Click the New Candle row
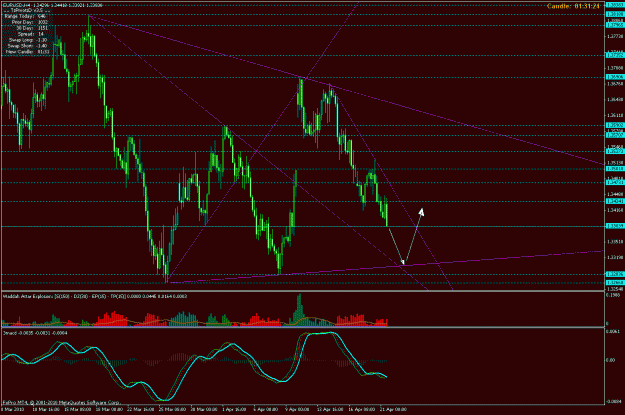 [x=28, y=52]
